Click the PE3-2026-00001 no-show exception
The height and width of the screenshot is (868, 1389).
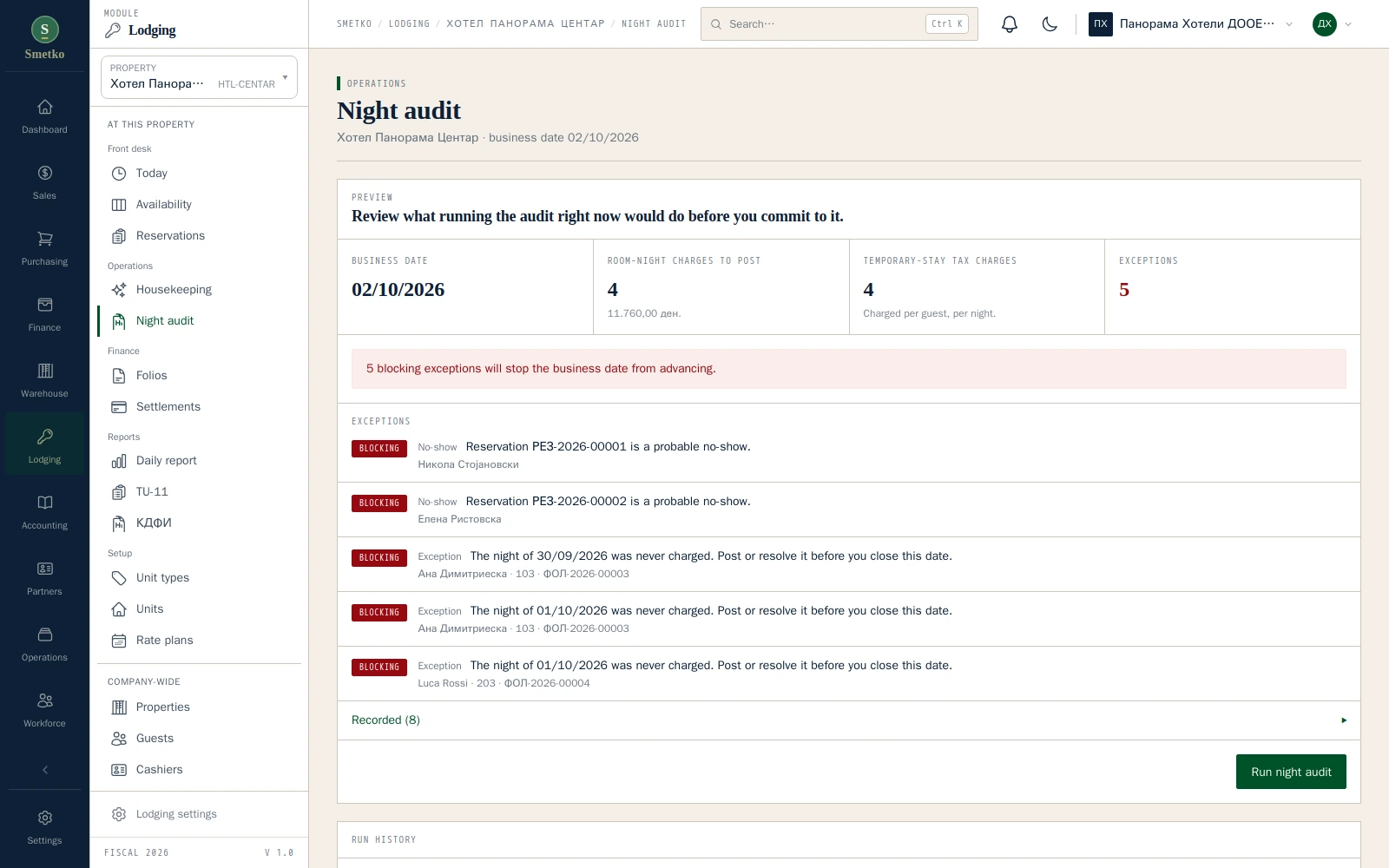point(849,455)
